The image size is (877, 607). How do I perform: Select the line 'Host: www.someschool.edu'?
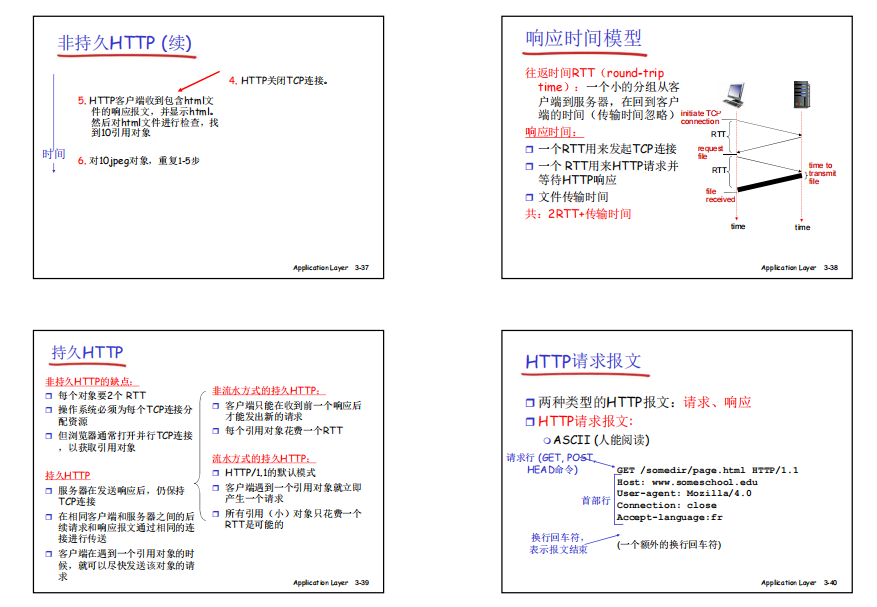[687, 482]
